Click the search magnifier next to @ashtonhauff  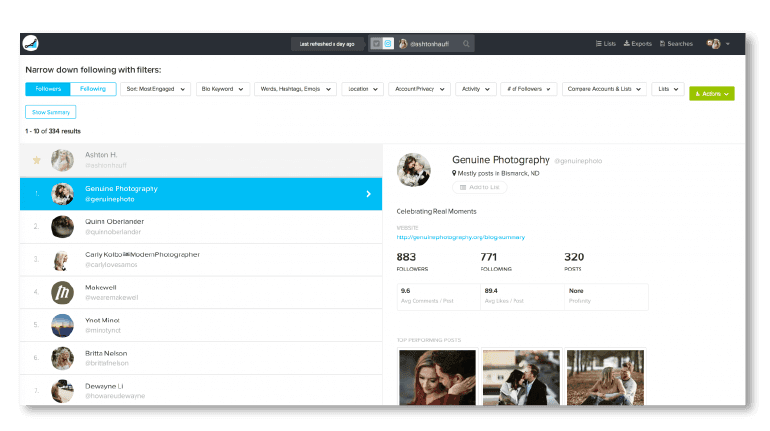[x=466, y=44]
